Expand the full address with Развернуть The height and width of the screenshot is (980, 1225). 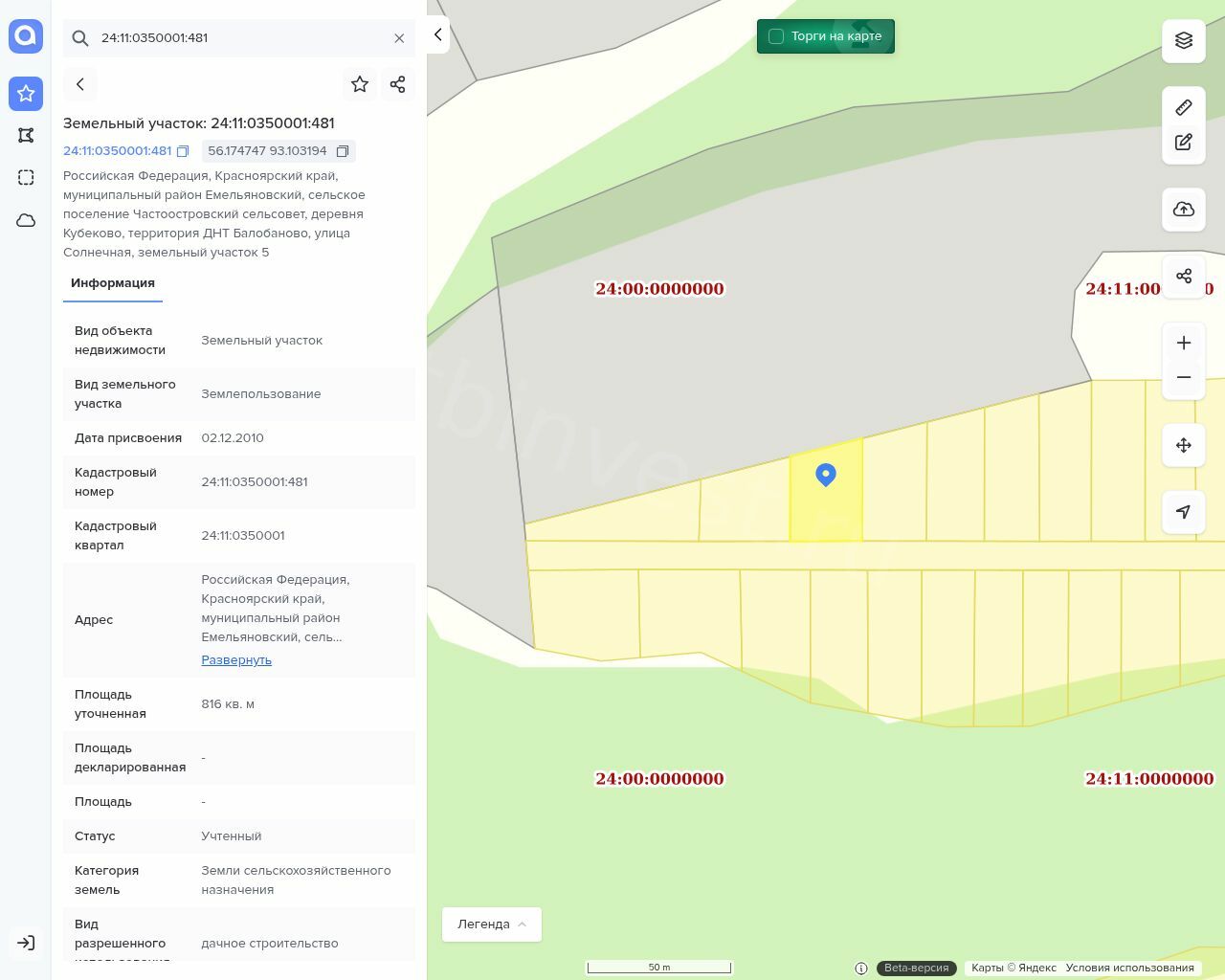[236, 660]
